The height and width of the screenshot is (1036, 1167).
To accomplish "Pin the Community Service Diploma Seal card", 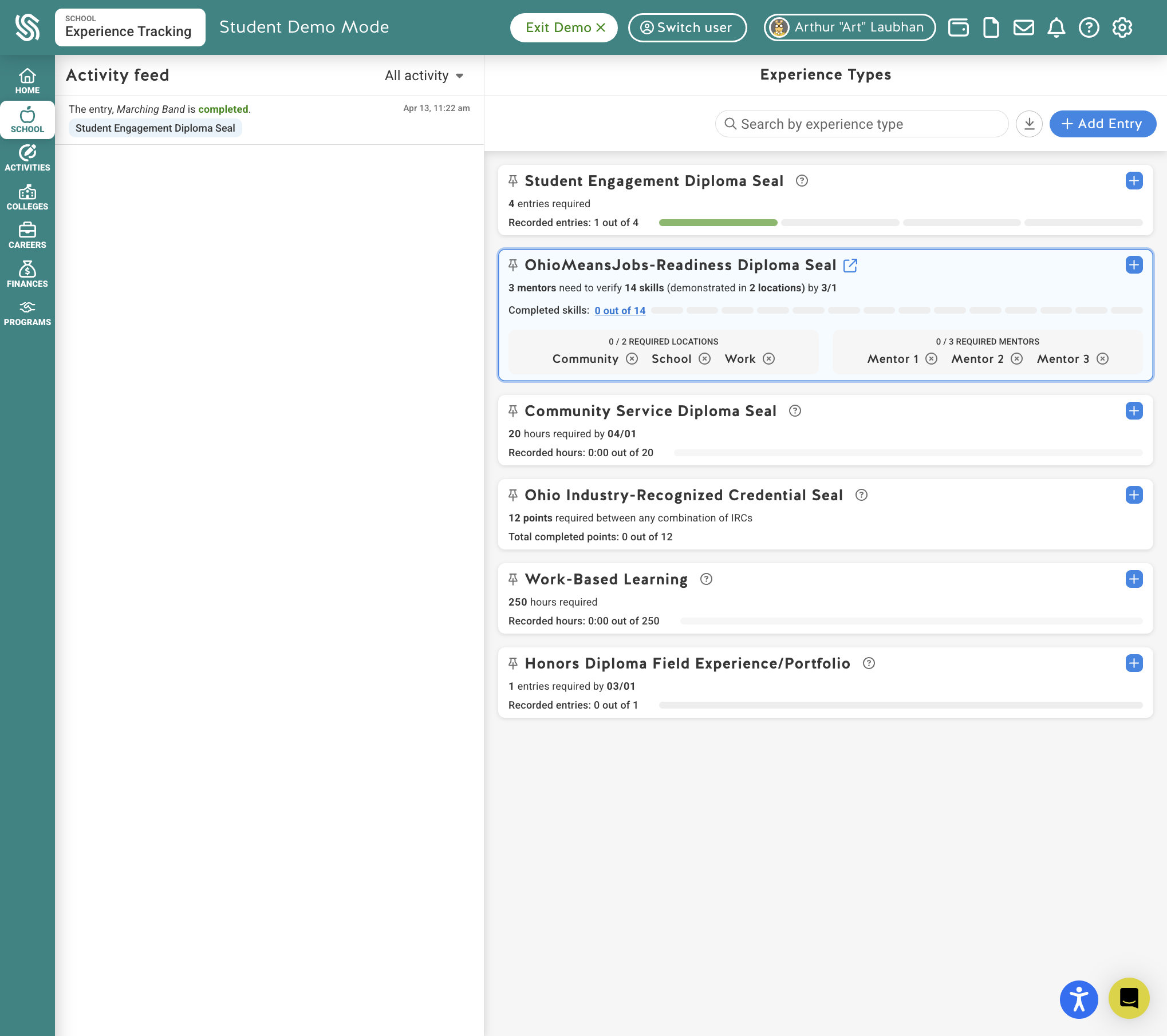I will click(x=513, y=411).
